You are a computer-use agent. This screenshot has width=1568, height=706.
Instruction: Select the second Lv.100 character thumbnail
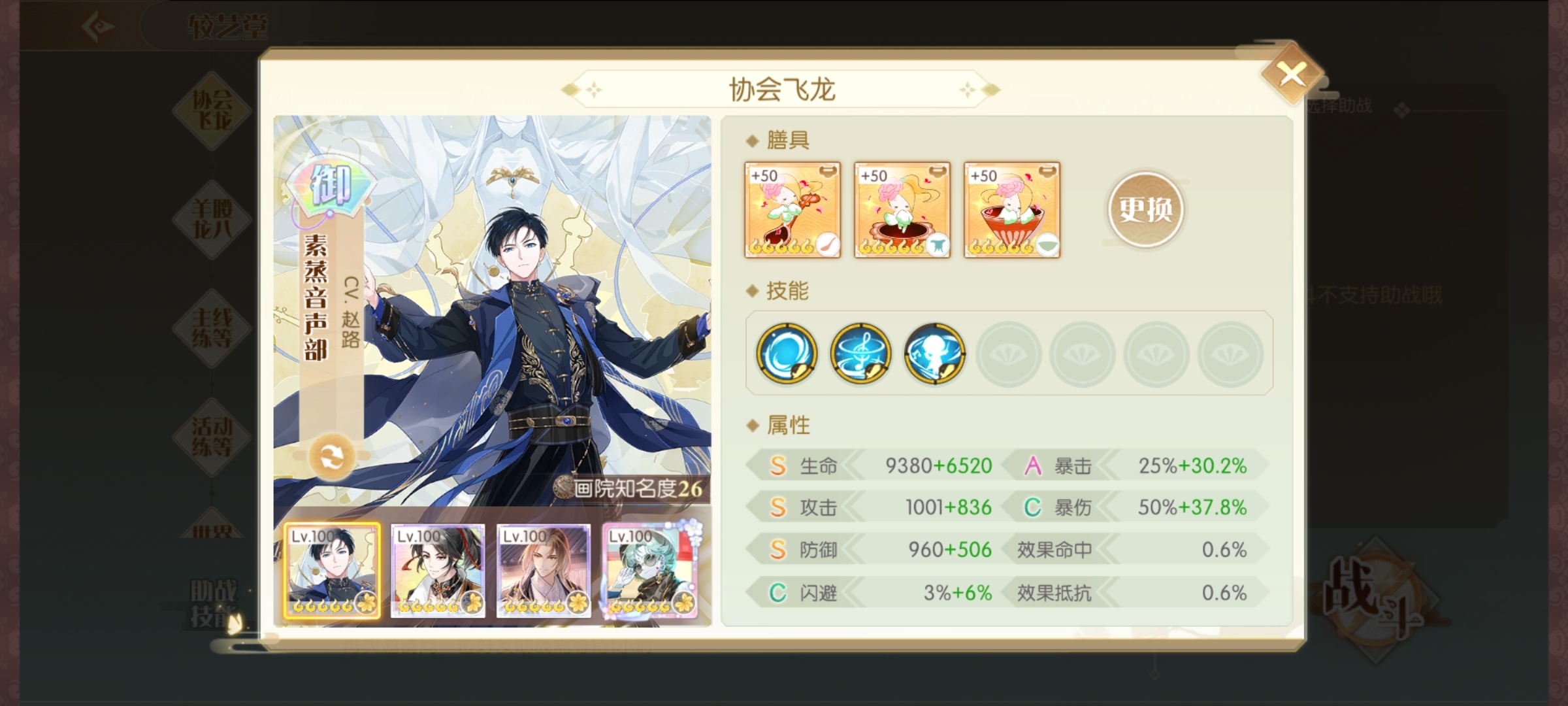(x=438, y=570)
